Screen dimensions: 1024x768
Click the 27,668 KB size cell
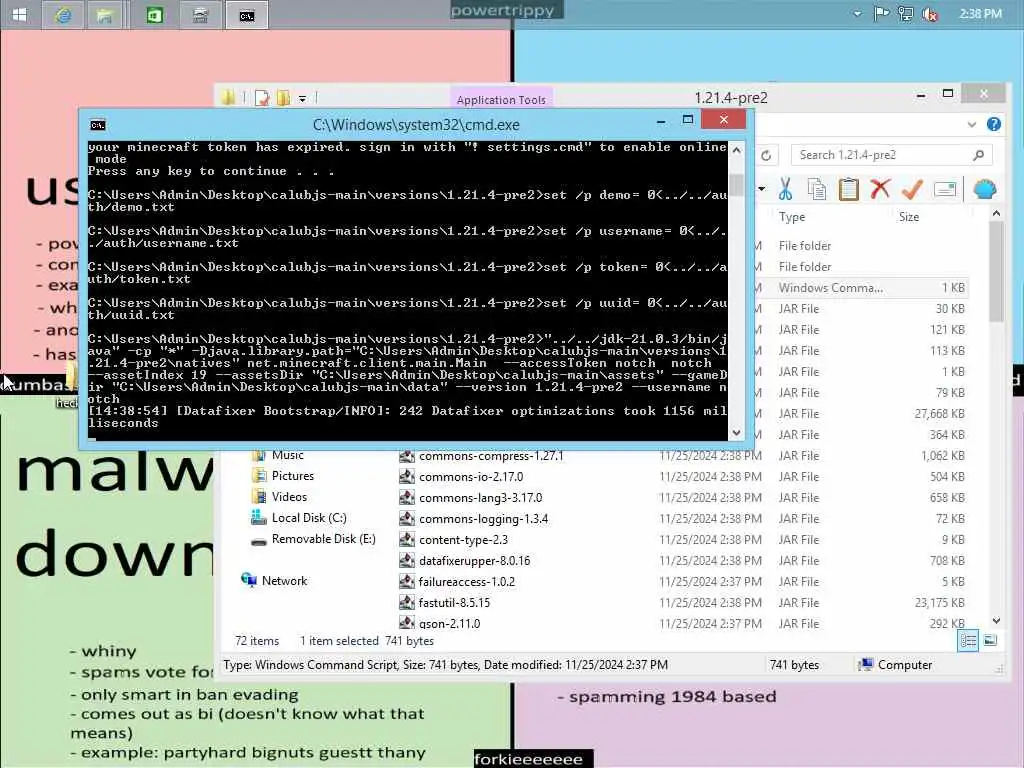[940, 413]
